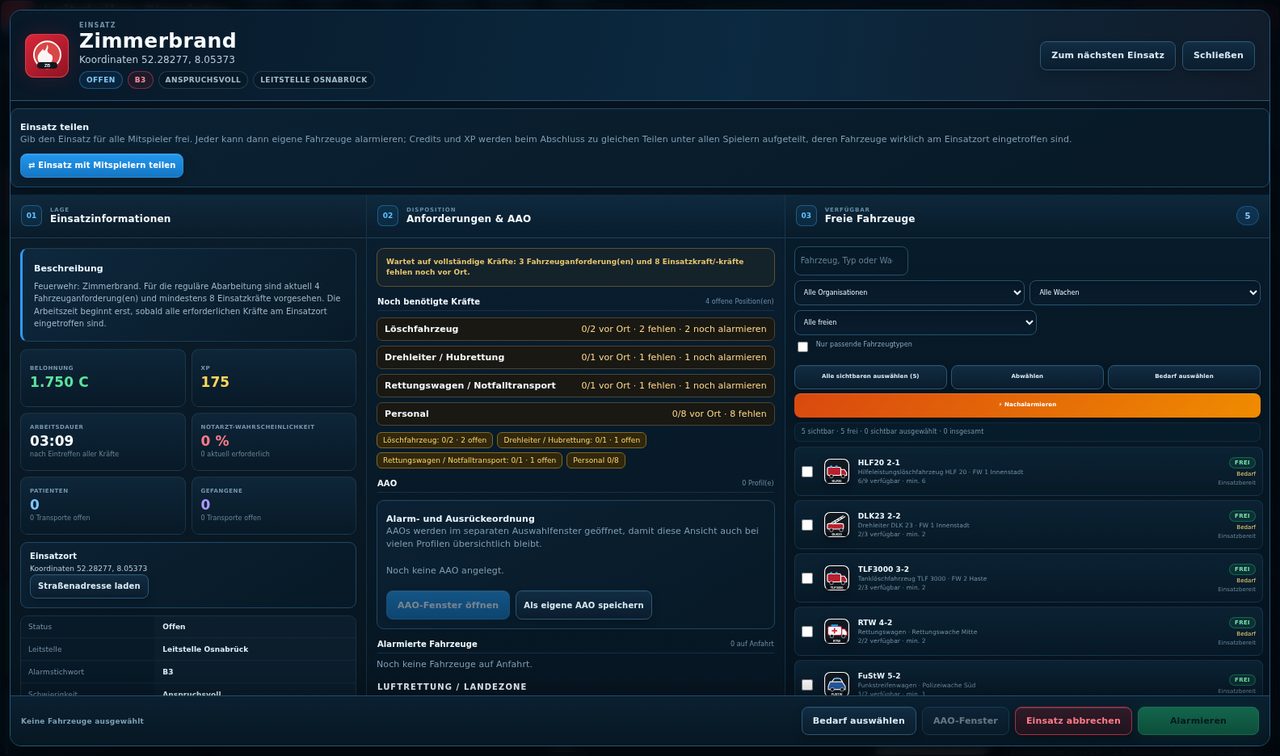Click the 'Abwählen' button
This screenshot has height=756, width=1280.
point(1027,376)
